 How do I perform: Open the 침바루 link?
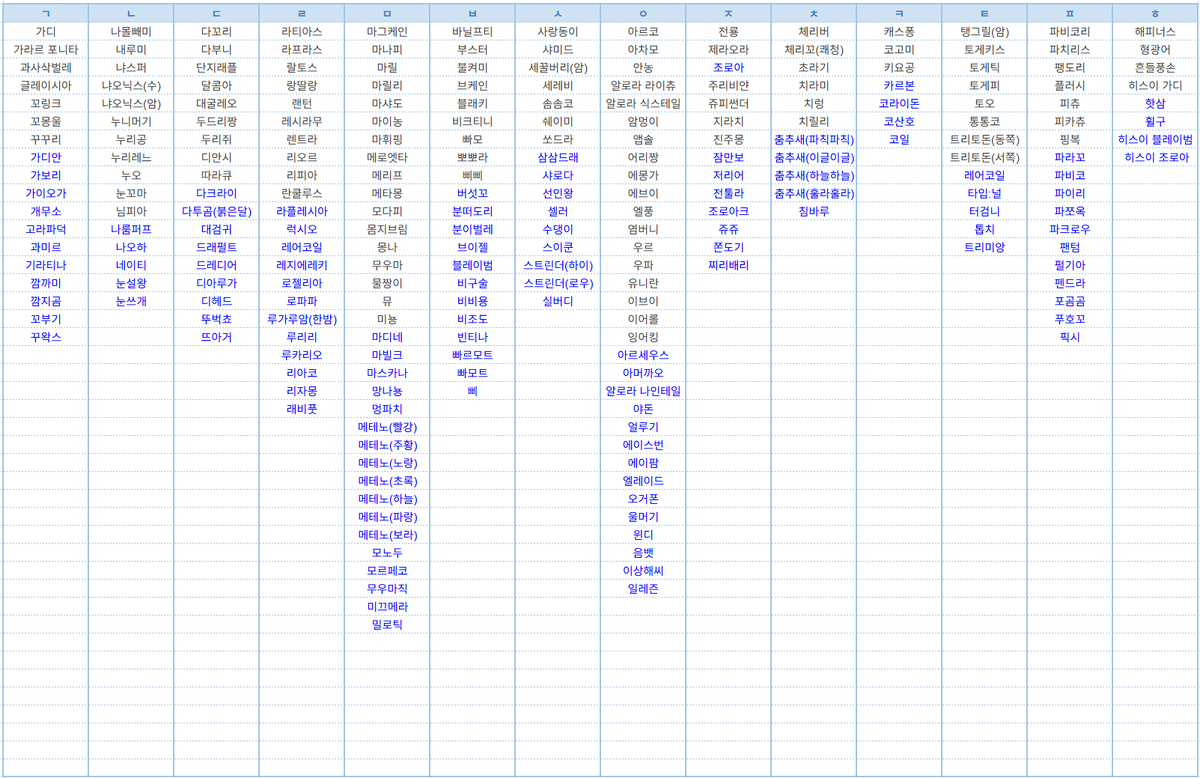point(814,211)
